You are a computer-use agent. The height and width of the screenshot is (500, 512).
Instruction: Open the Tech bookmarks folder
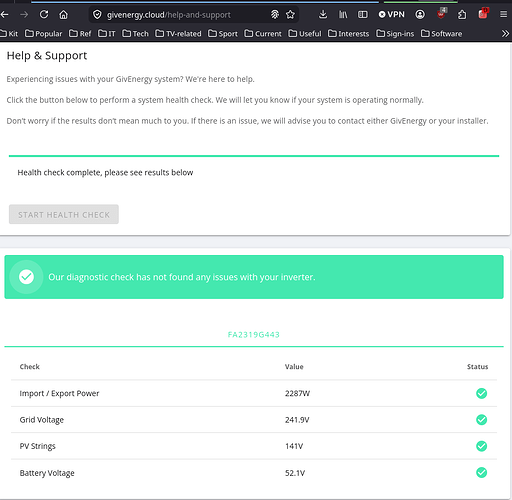click(135, 34)
